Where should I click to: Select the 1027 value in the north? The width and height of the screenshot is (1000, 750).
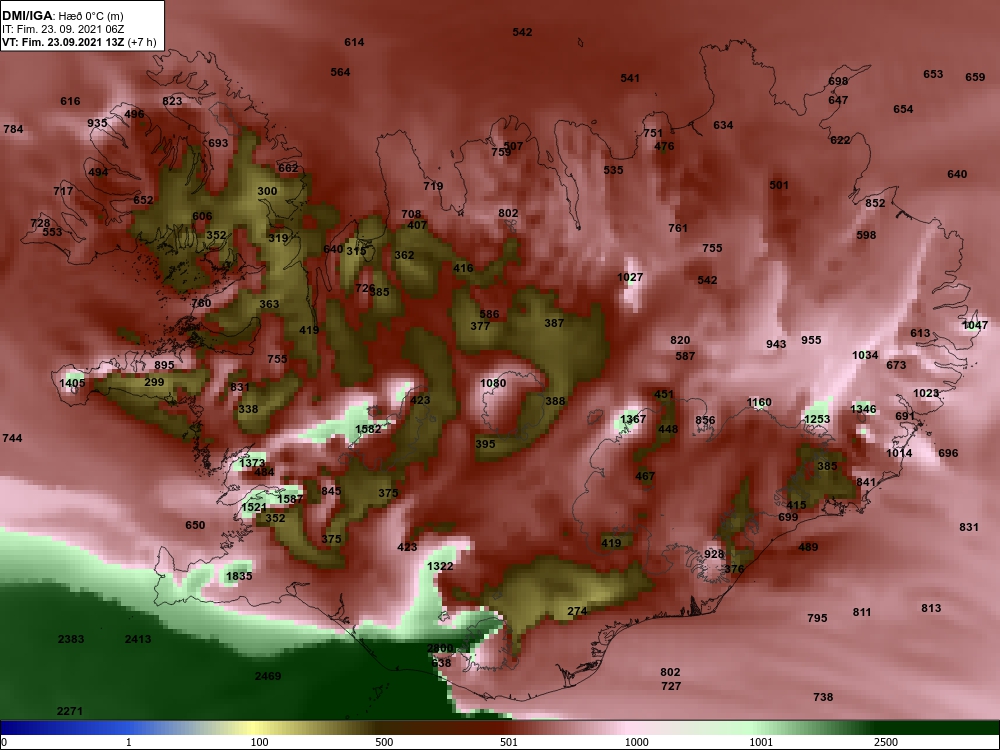tap(629, 277)
